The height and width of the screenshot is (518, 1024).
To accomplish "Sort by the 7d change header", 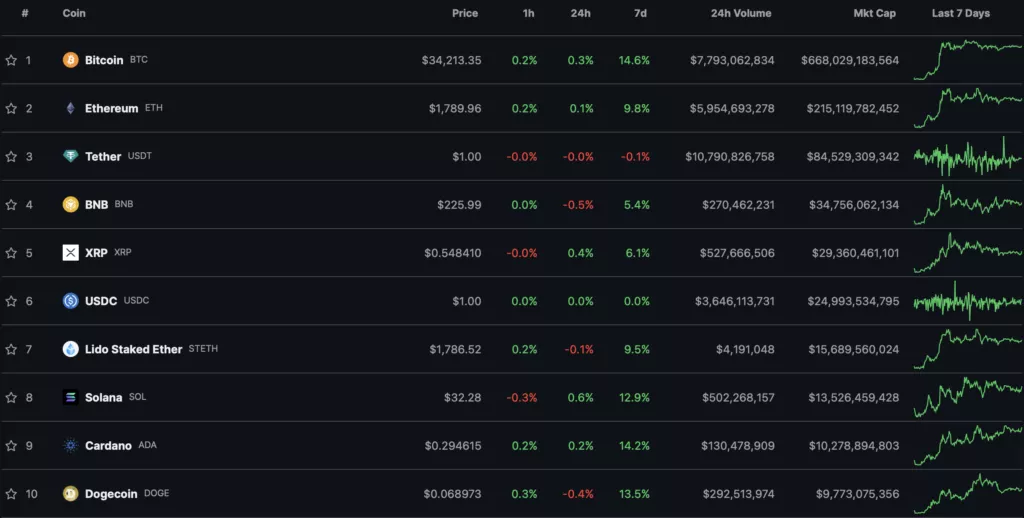I will [641, 13].
